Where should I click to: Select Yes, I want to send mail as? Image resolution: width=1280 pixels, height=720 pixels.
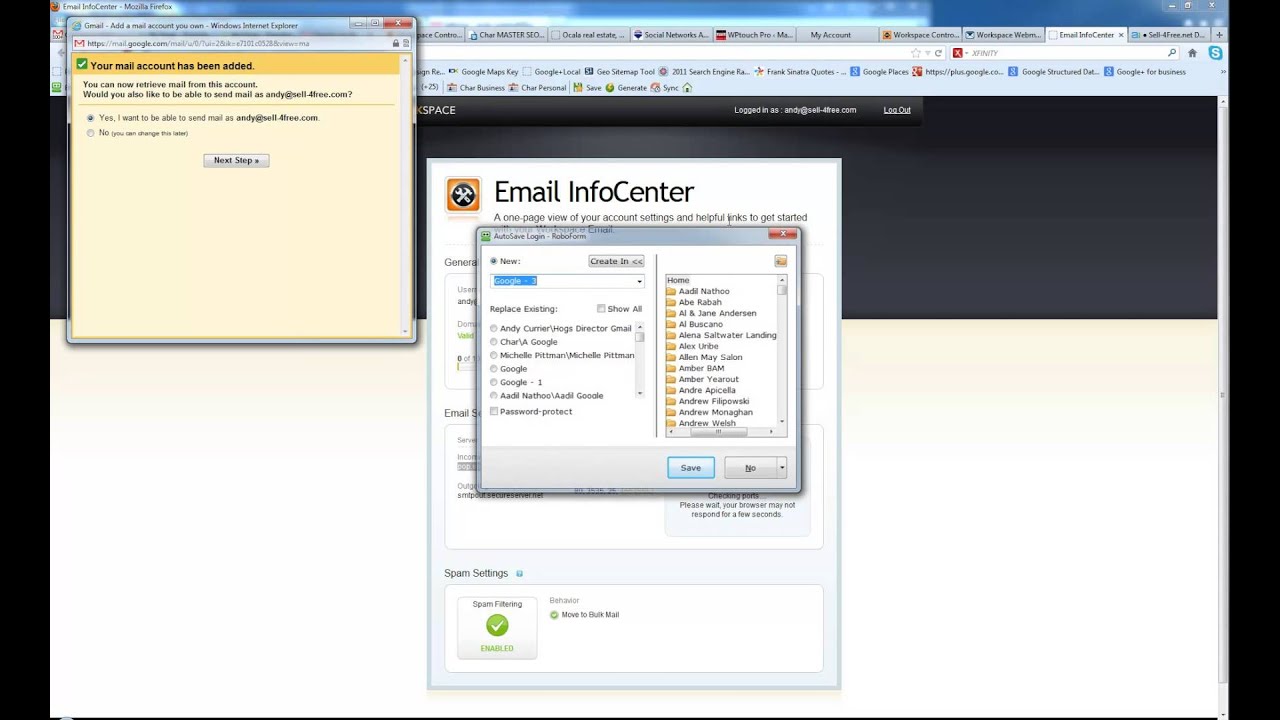(91, 117)
